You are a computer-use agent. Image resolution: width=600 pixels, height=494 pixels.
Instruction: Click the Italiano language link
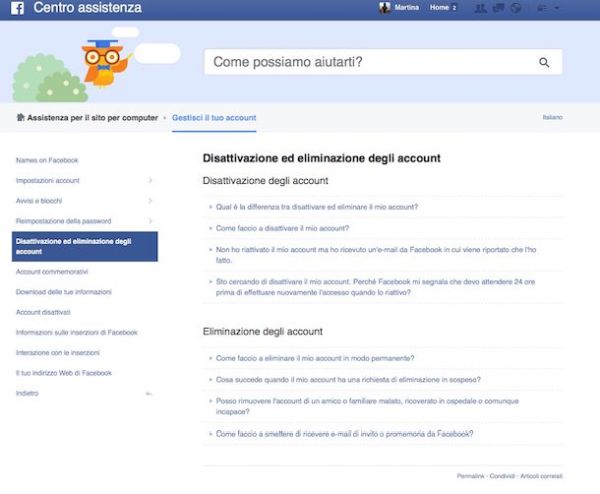click(552, 118)
